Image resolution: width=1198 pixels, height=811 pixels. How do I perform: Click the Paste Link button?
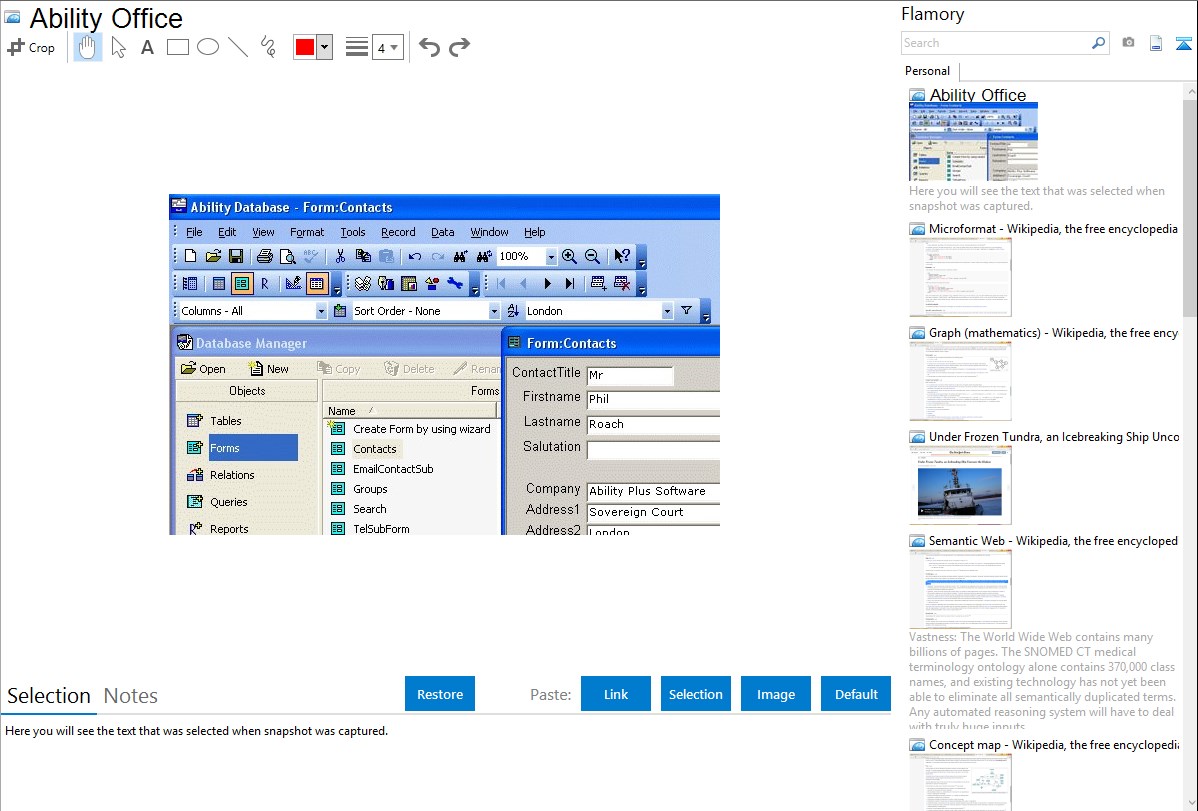click(616, 694)
